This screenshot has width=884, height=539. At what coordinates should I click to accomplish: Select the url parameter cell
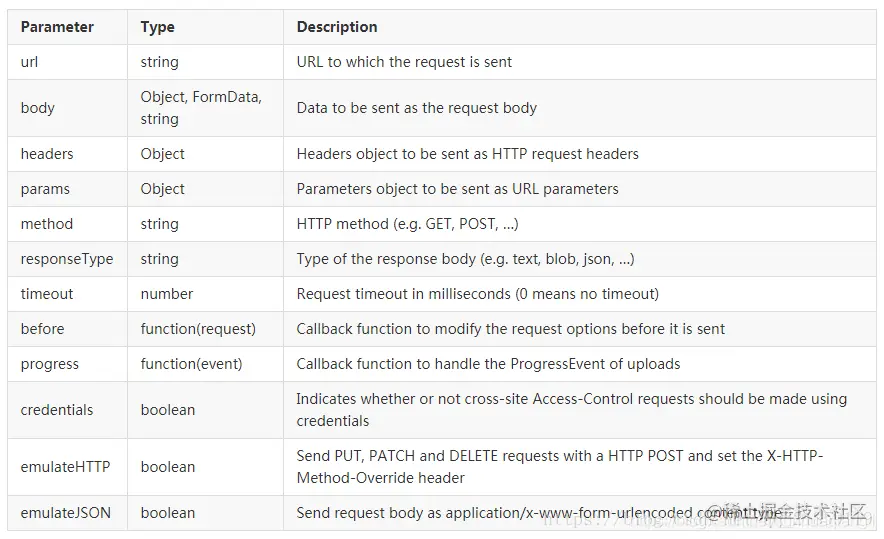point(68,62)
